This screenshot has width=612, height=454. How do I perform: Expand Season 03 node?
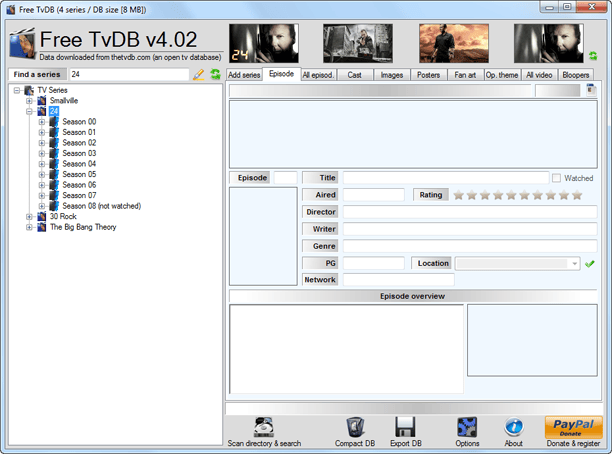(x=42, y=153)
